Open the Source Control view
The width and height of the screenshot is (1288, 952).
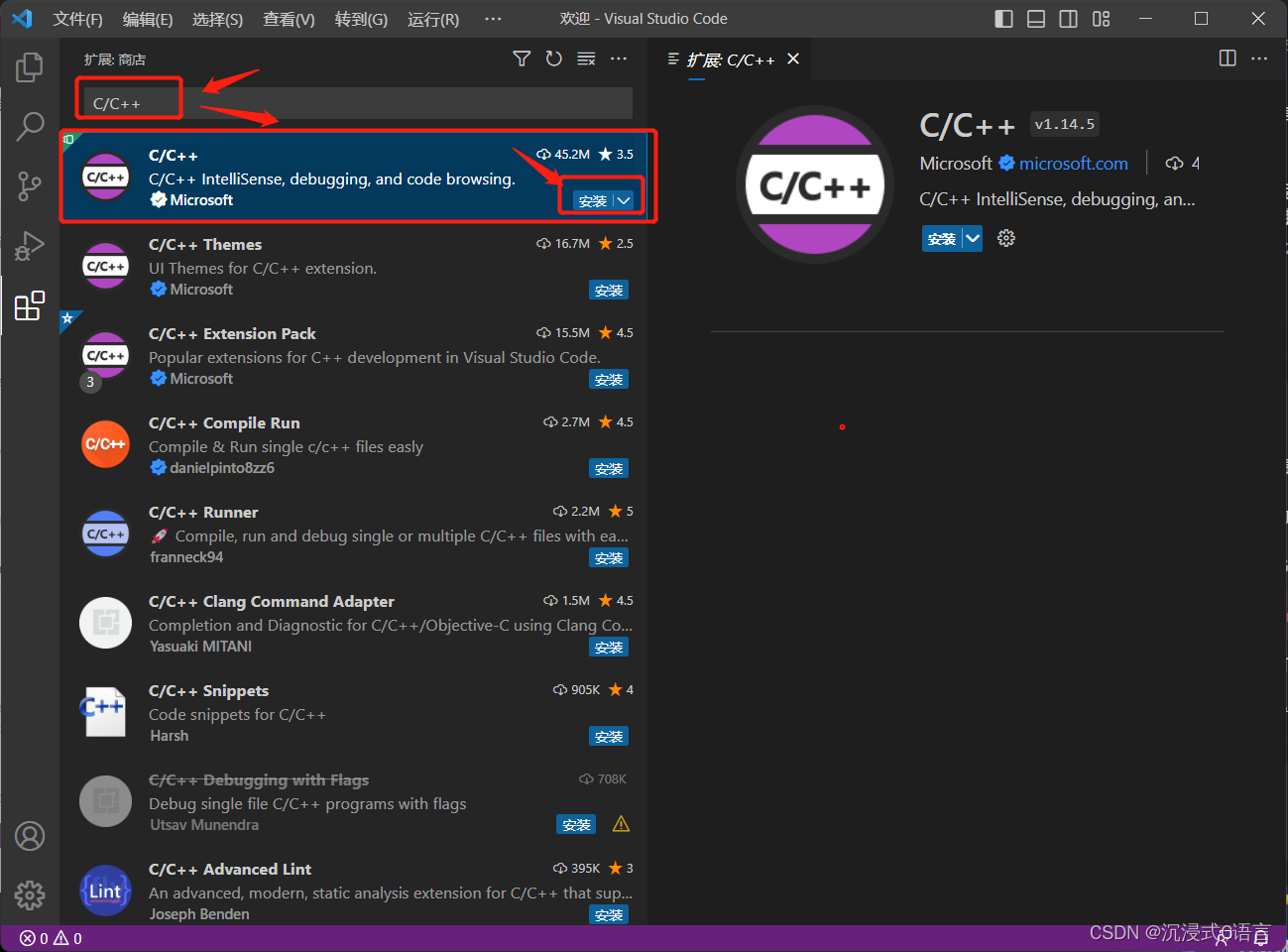[x=30, y=185]
